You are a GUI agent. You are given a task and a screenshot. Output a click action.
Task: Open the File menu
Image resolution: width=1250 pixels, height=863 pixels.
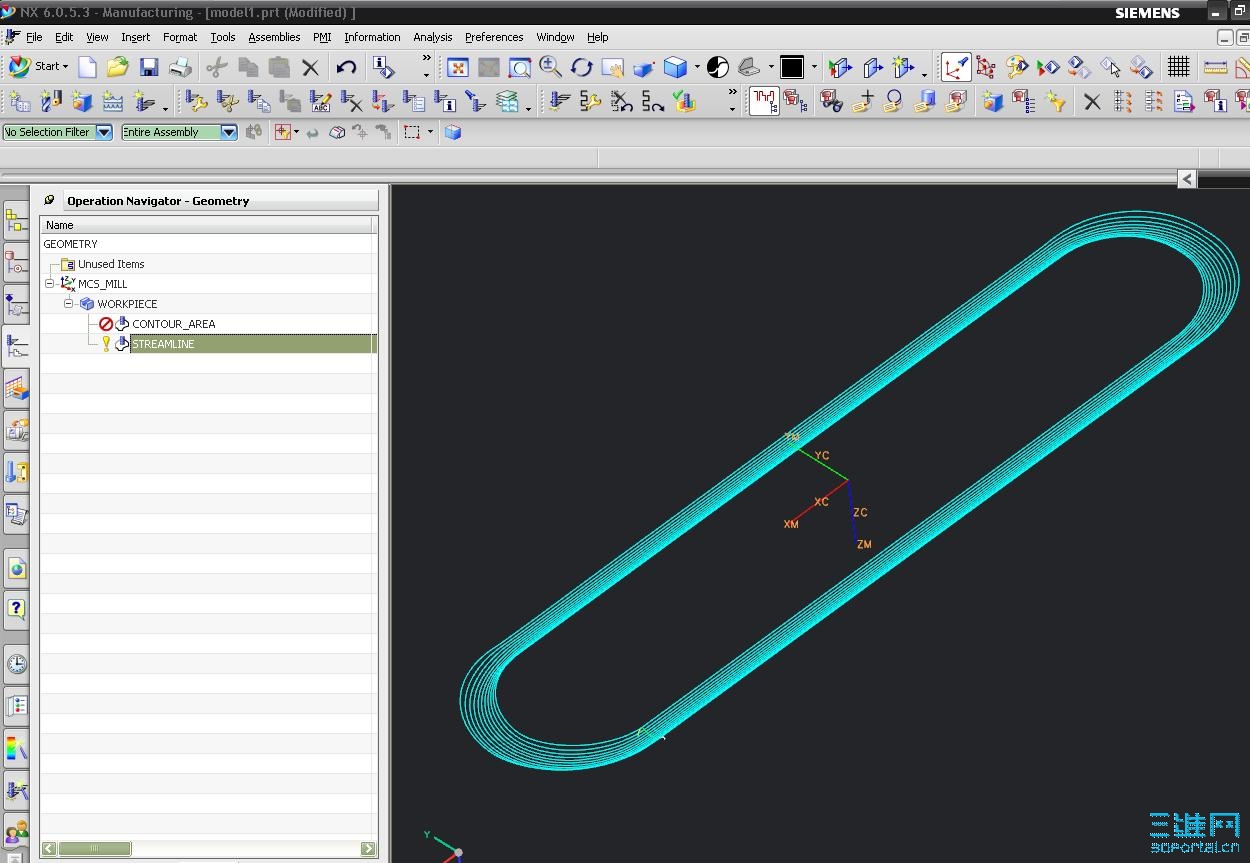tap(34, 37)
